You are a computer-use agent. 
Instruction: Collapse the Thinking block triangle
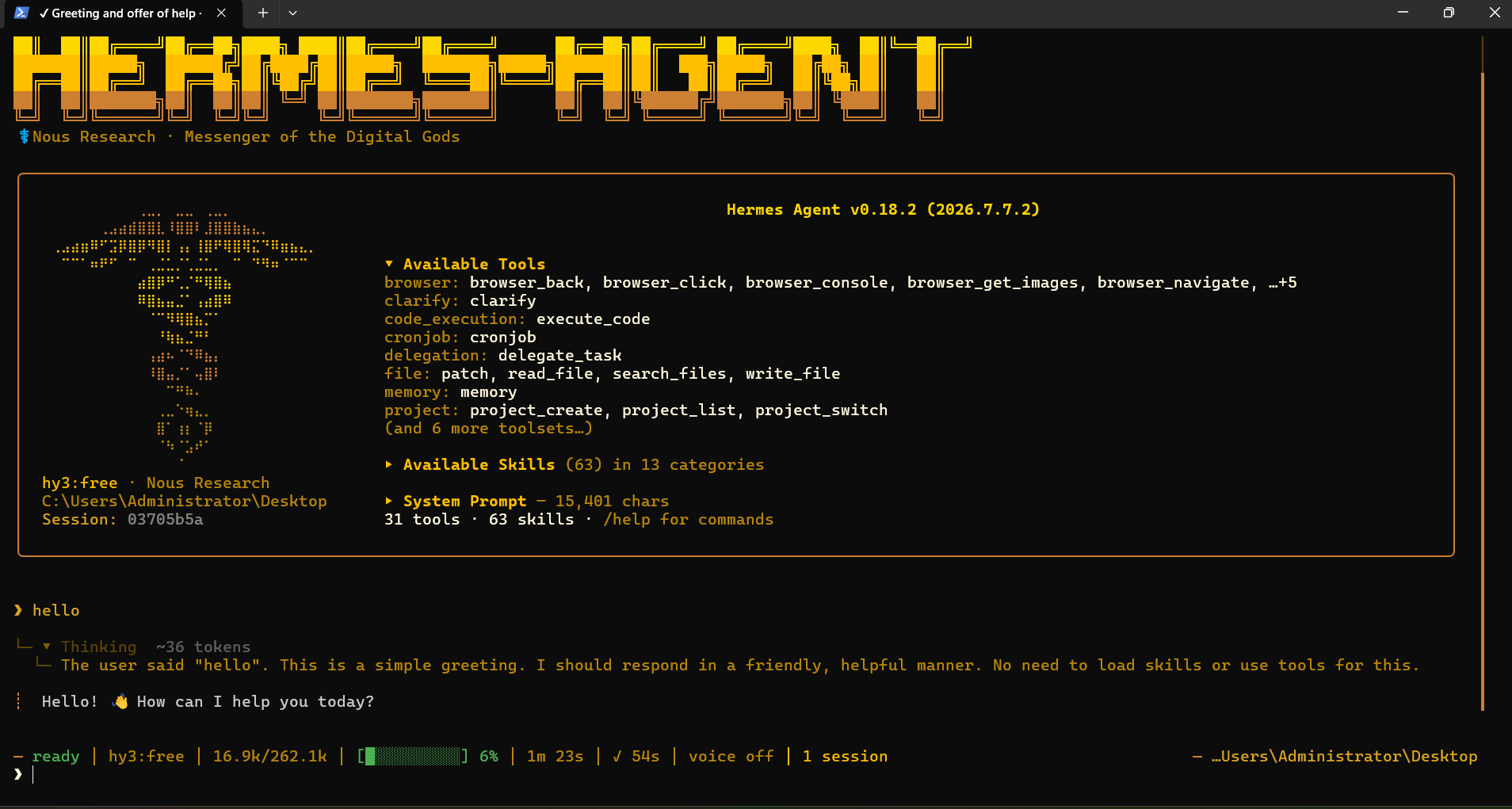47,647
